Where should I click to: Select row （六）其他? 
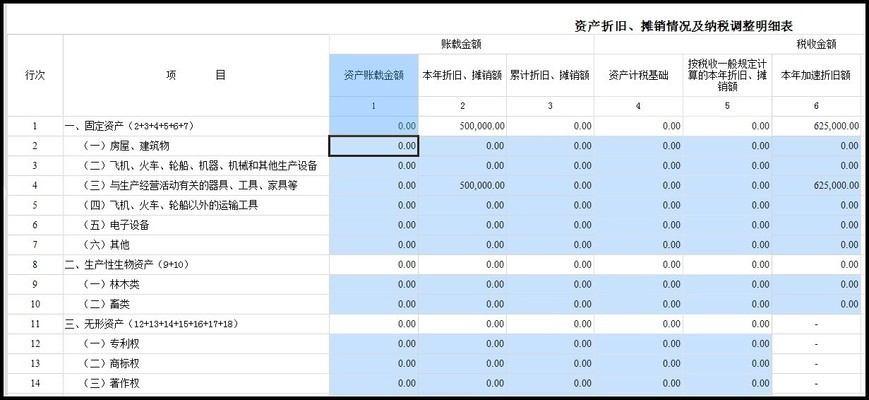(434, 245)
